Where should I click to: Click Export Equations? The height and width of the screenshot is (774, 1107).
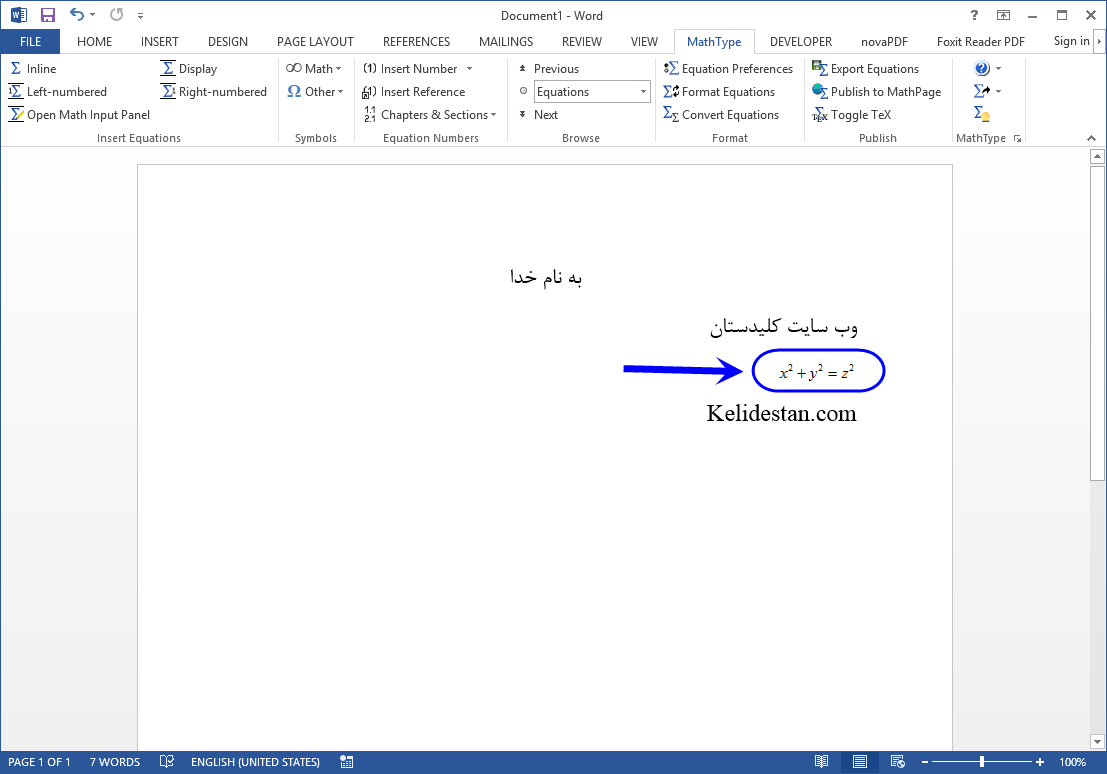[866, 69]
